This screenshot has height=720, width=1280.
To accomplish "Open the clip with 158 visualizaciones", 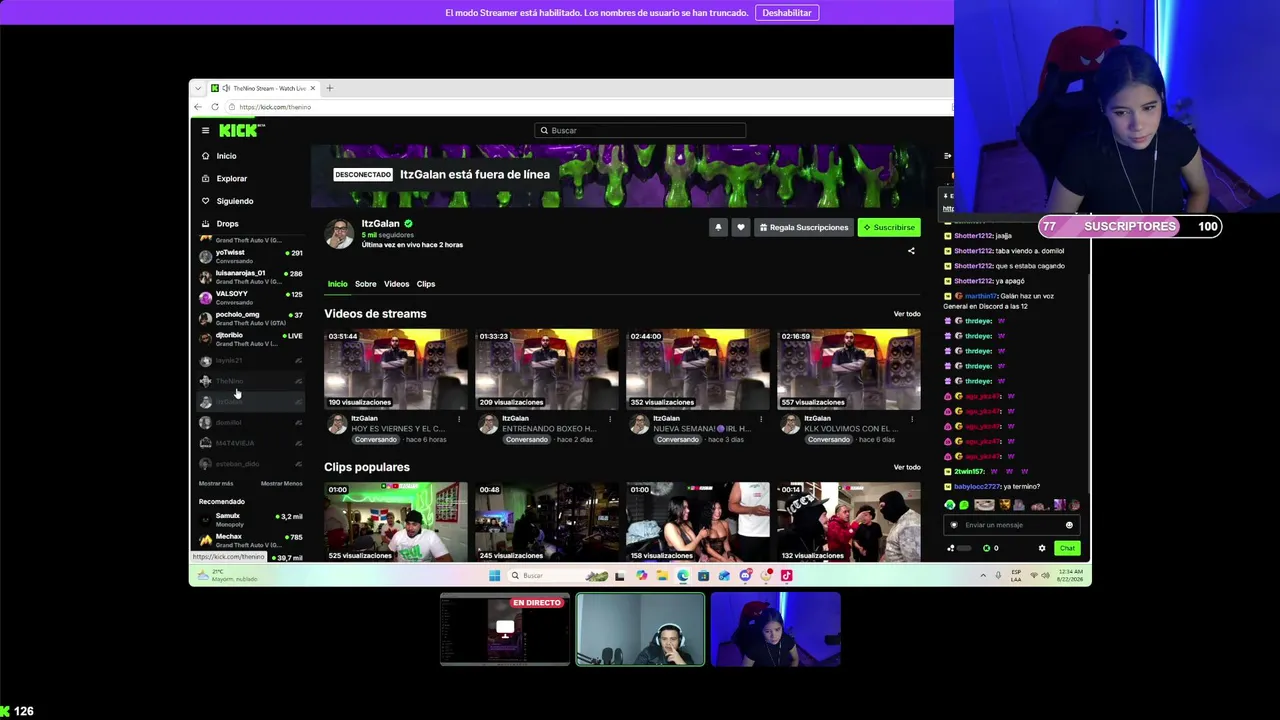I will tap(698, 522).
